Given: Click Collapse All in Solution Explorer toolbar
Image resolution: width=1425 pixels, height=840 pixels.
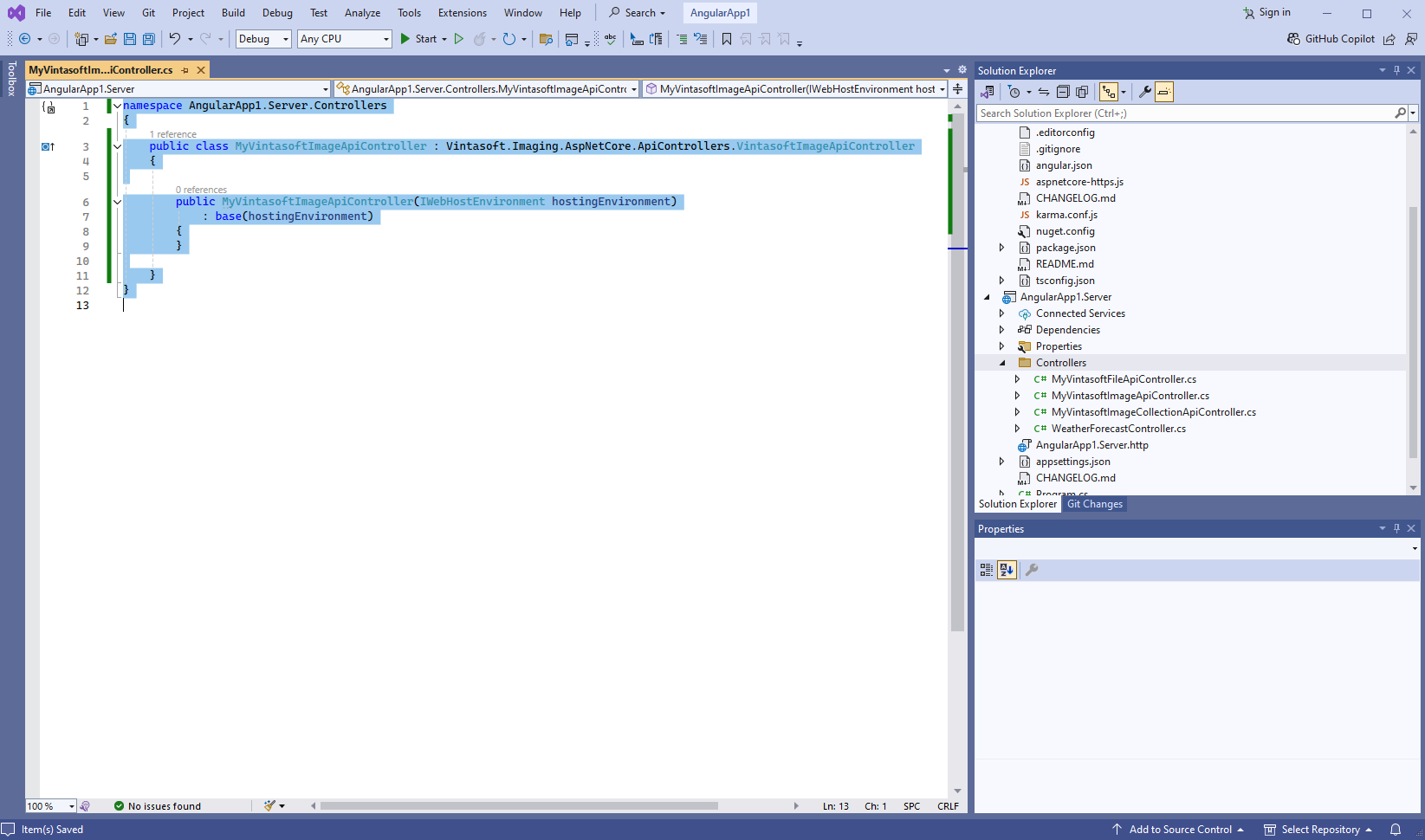Looking at the screenshot, I should [x=1063, y=92].
